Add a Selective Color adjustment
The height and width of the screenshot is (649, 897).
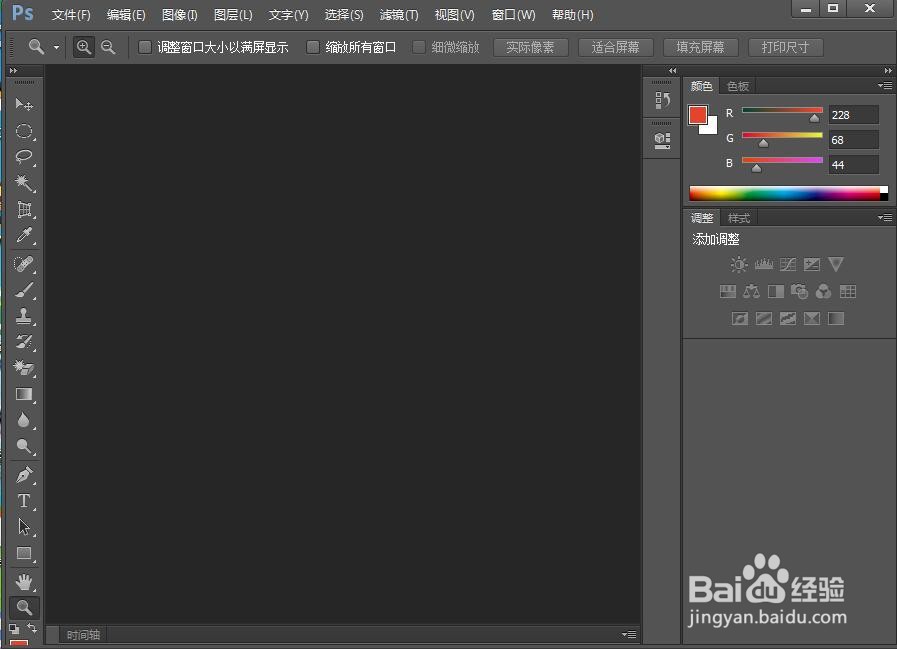pos(812,319)
